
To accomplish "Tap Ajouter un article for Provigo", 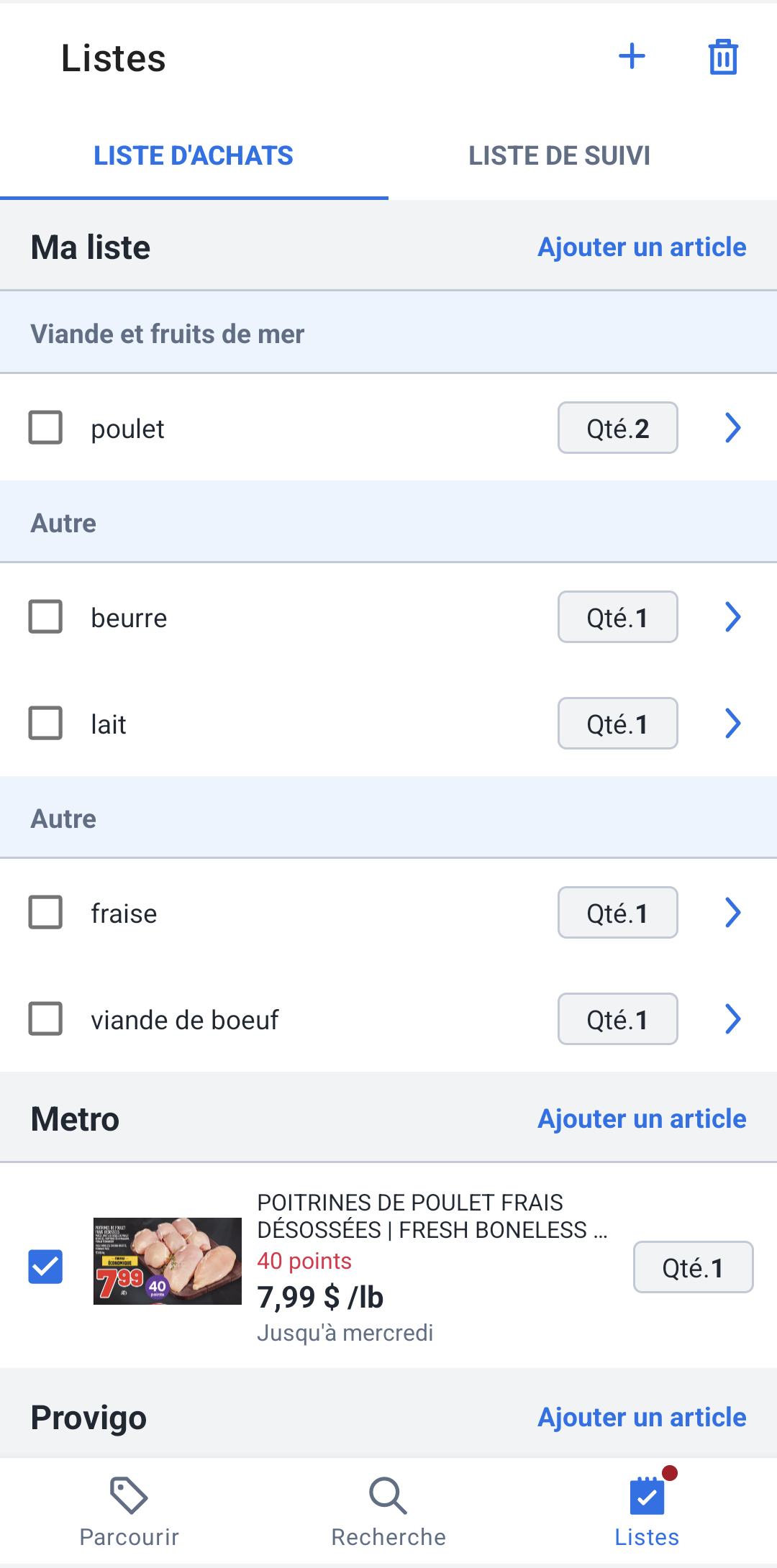I will [642, 1417].
